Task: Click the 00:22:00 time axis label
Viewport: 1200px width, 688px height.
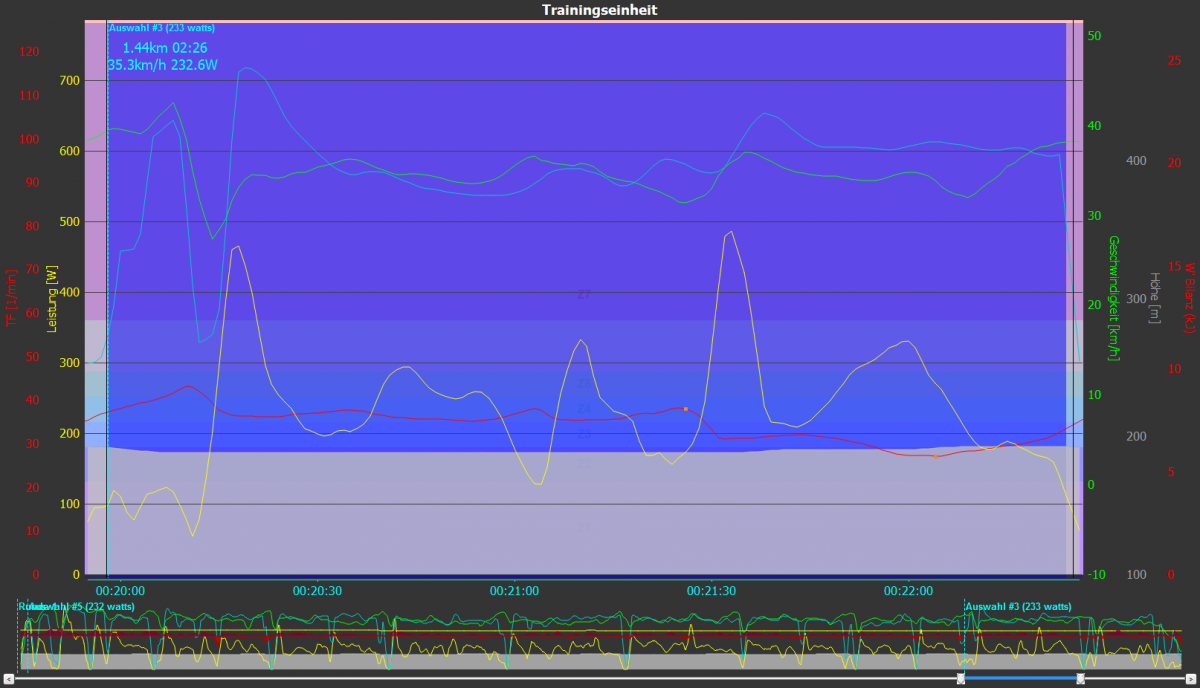Action: pos(908,591)
